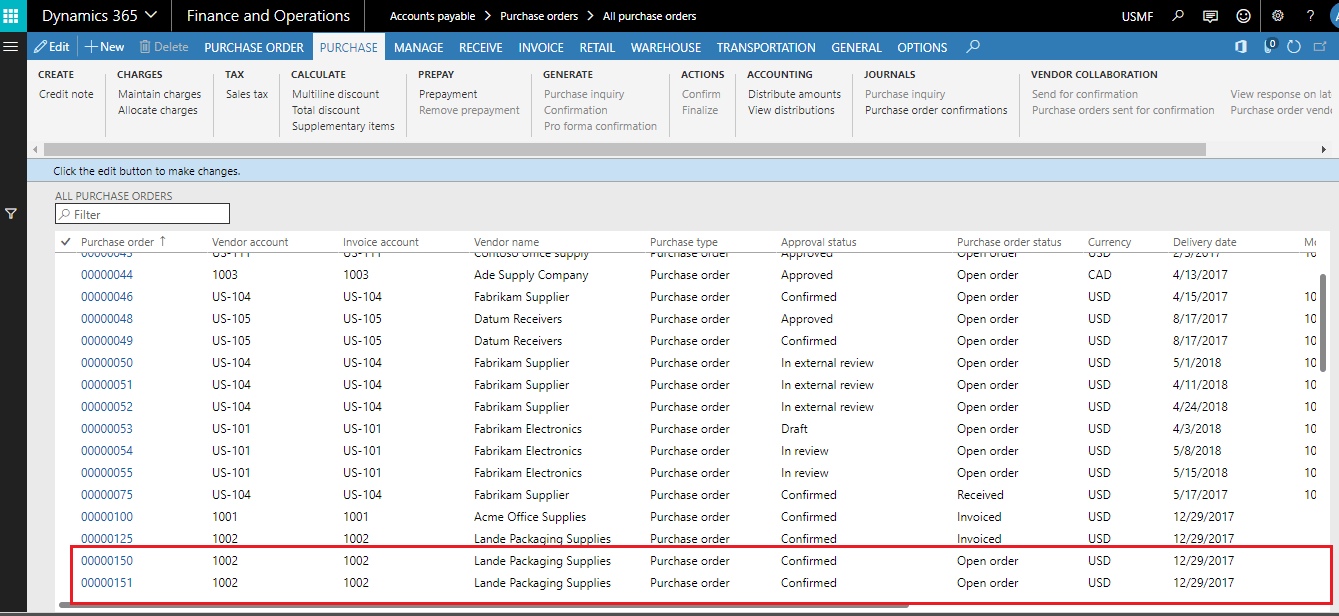Open Help with the question mark icon
The image size is (1339, 616).
click(x=1309, y=15)
